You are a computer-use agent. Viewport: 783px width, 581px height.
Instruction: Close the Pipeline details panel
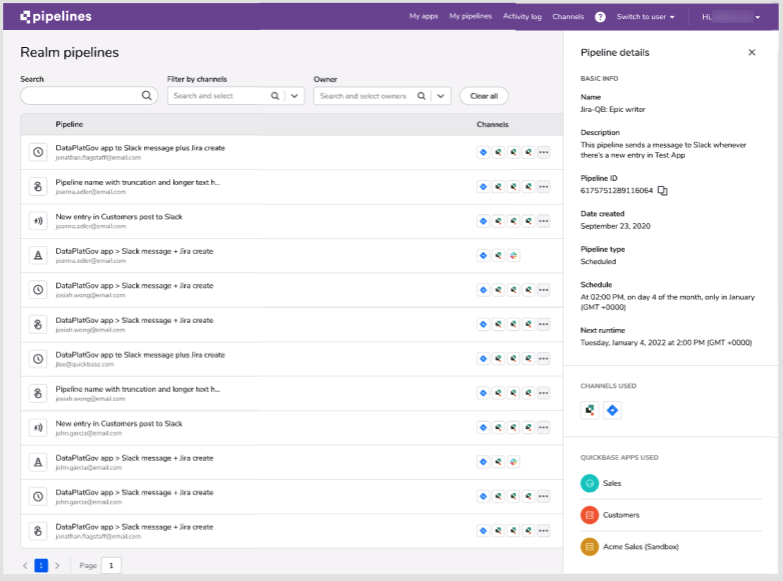pos(752,52)
